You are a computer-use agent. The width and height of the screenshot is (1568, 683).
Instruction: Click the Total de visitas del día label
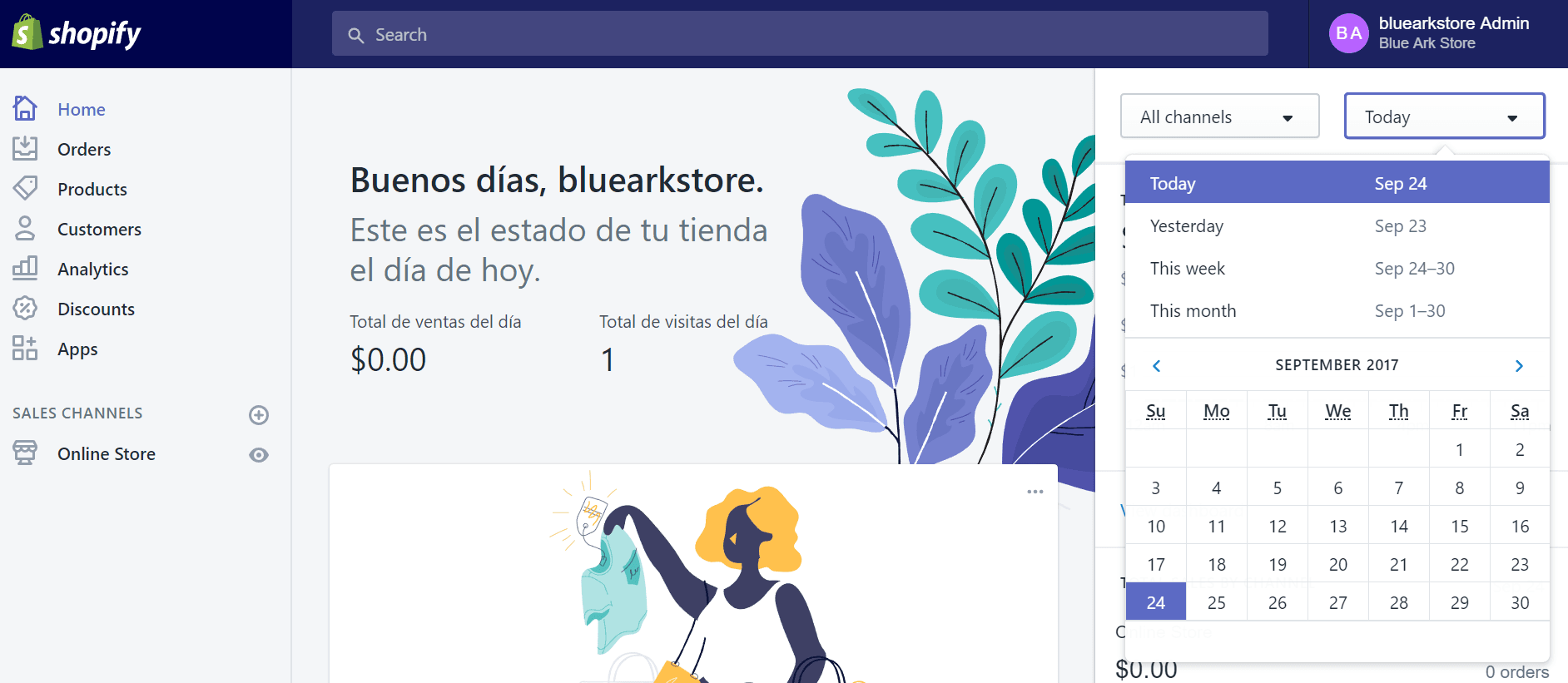[x=683, y=322]
